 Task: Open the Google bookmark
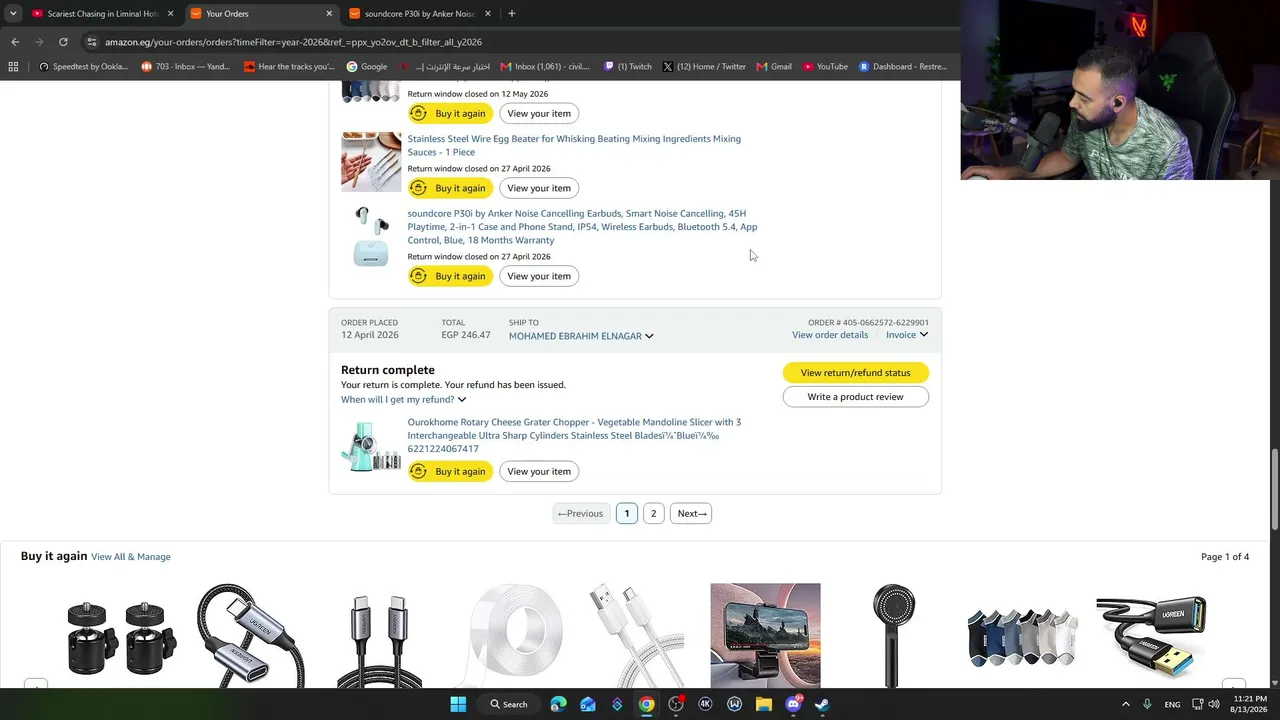[367, 67]
